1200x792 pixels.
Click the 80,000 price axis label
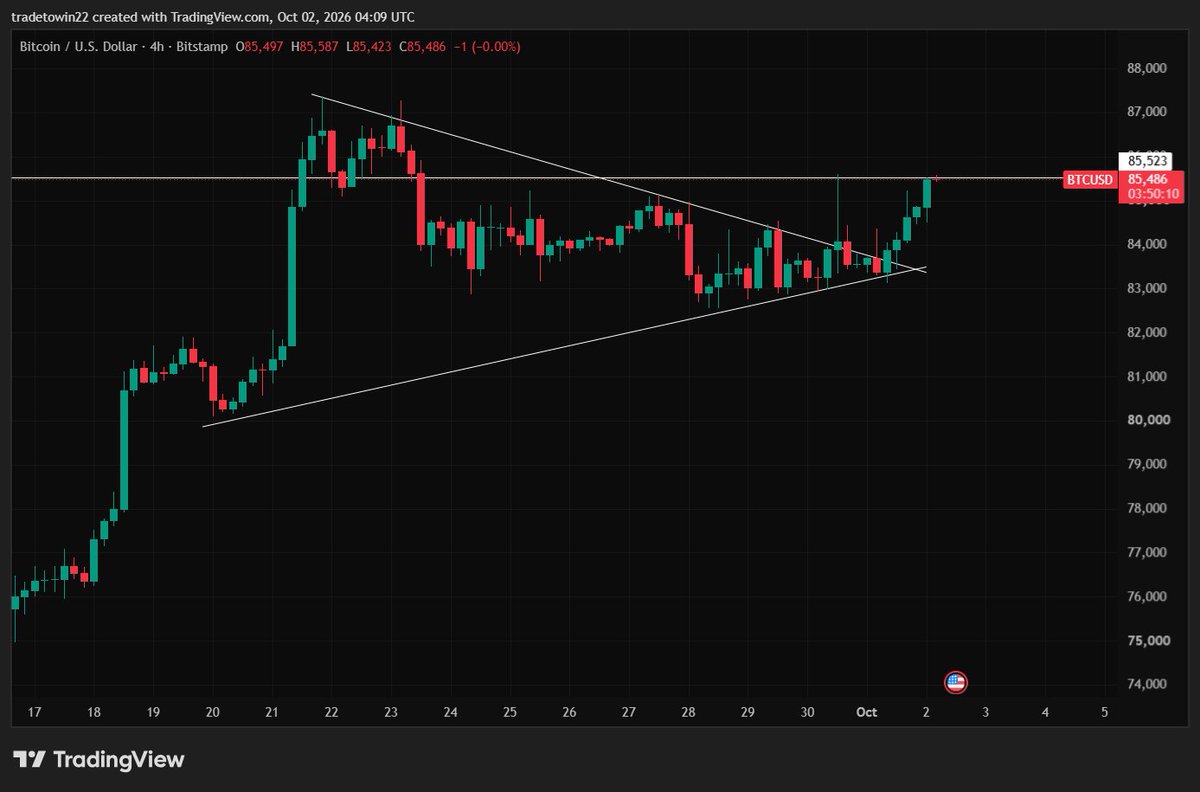(x=1147, y=420)
